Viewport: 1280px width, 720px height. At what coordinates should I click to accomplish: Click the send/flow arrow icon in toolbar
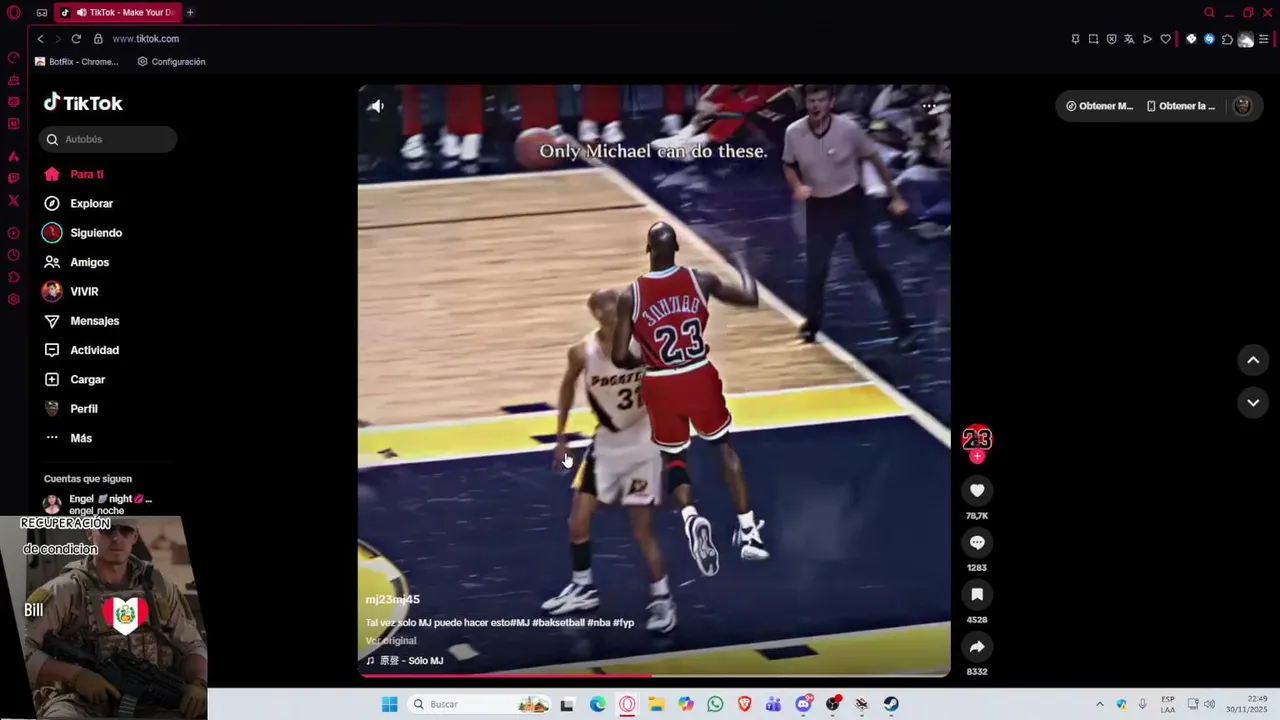click(x=1147, y=39)
